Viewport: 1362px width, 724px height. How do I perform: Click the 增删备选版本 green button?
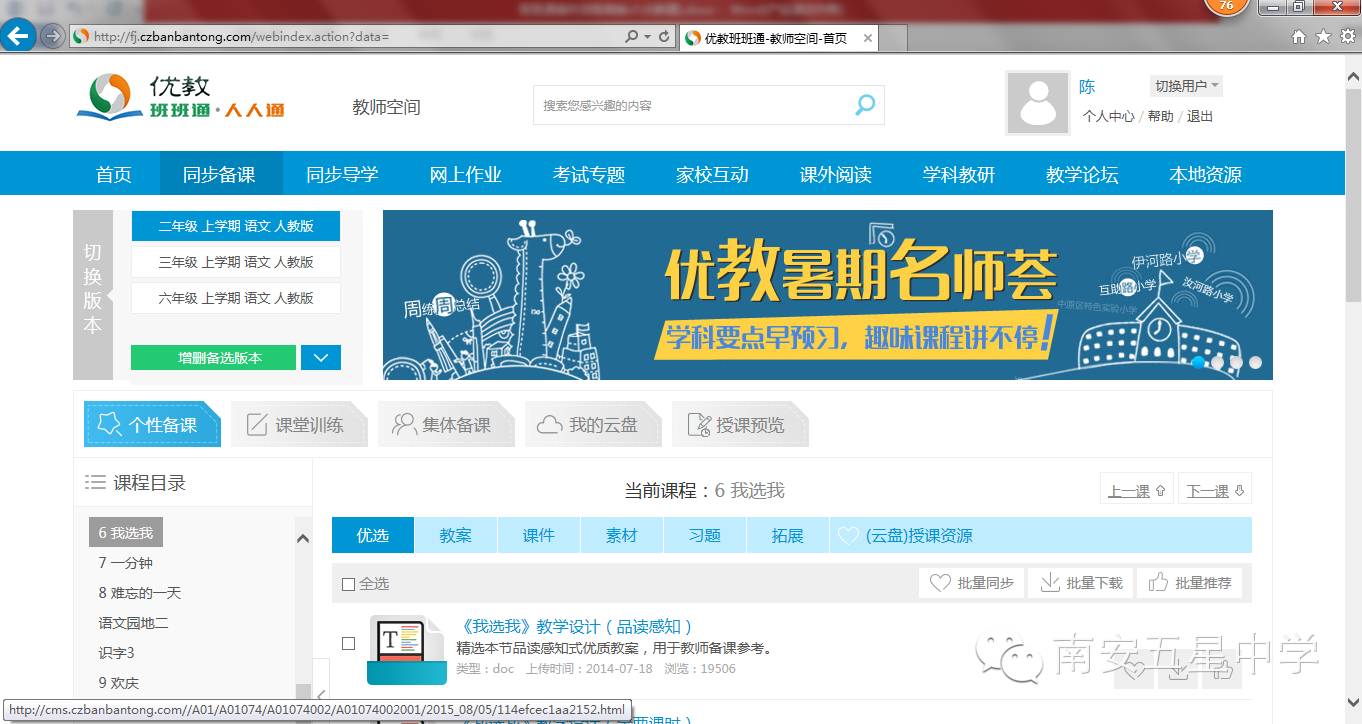(213, 357)
